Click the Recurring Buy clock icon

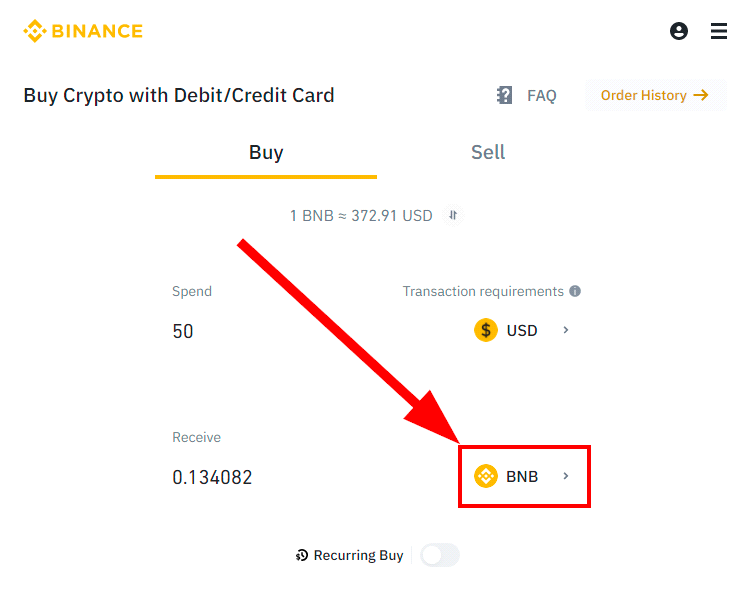click(x=302, y=556)
